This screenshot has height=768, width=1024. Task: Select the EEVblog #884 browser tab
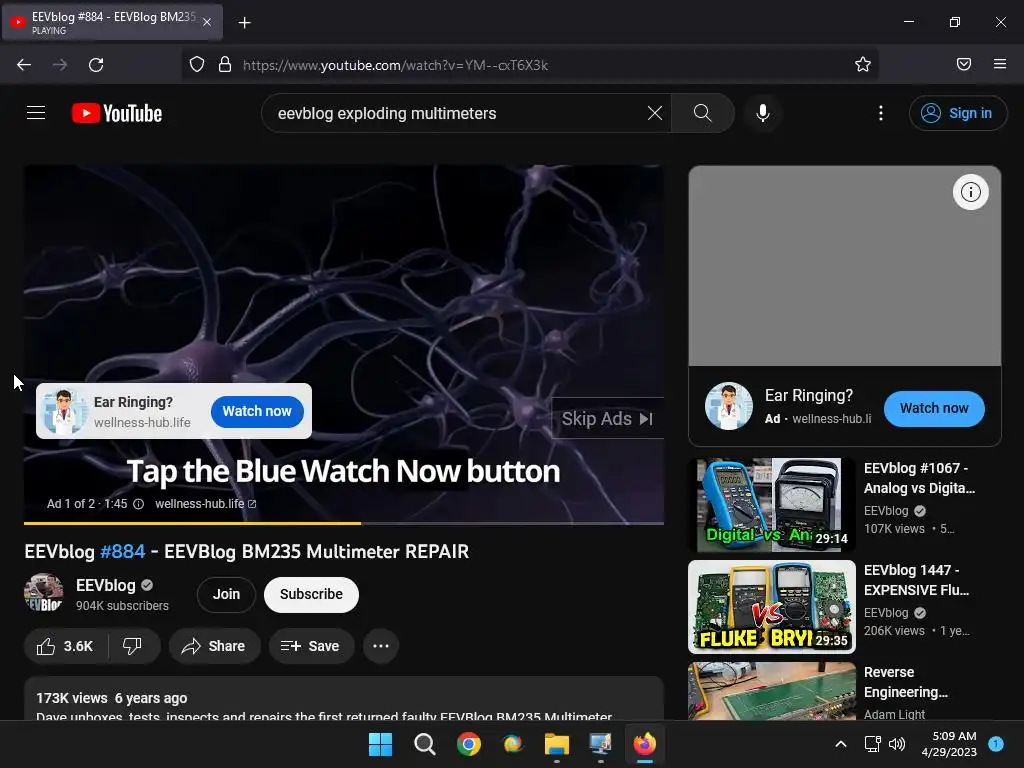112,22
